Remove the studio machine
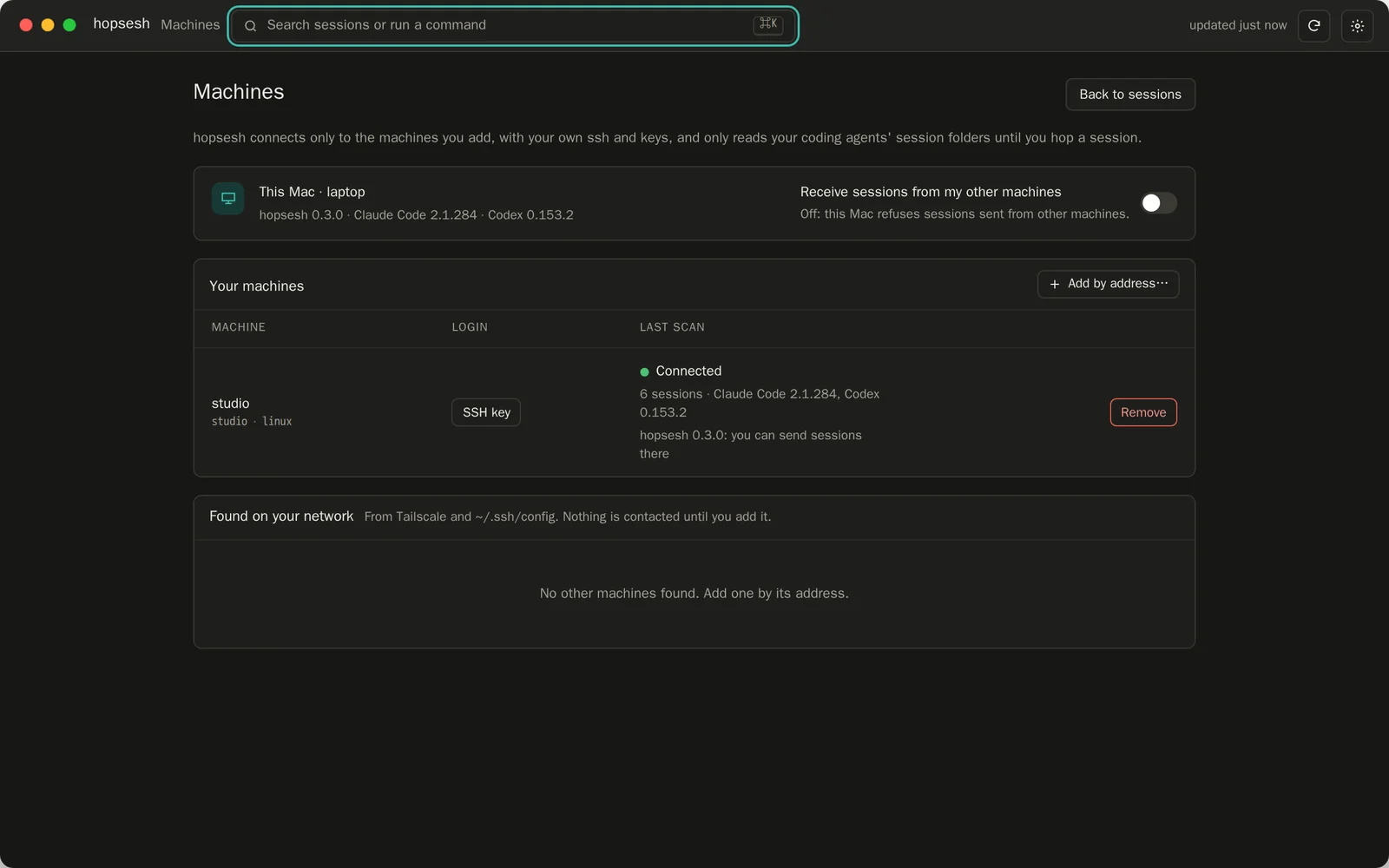Viewport: 1389px width, 868px height. click(x=1143, y=412)
